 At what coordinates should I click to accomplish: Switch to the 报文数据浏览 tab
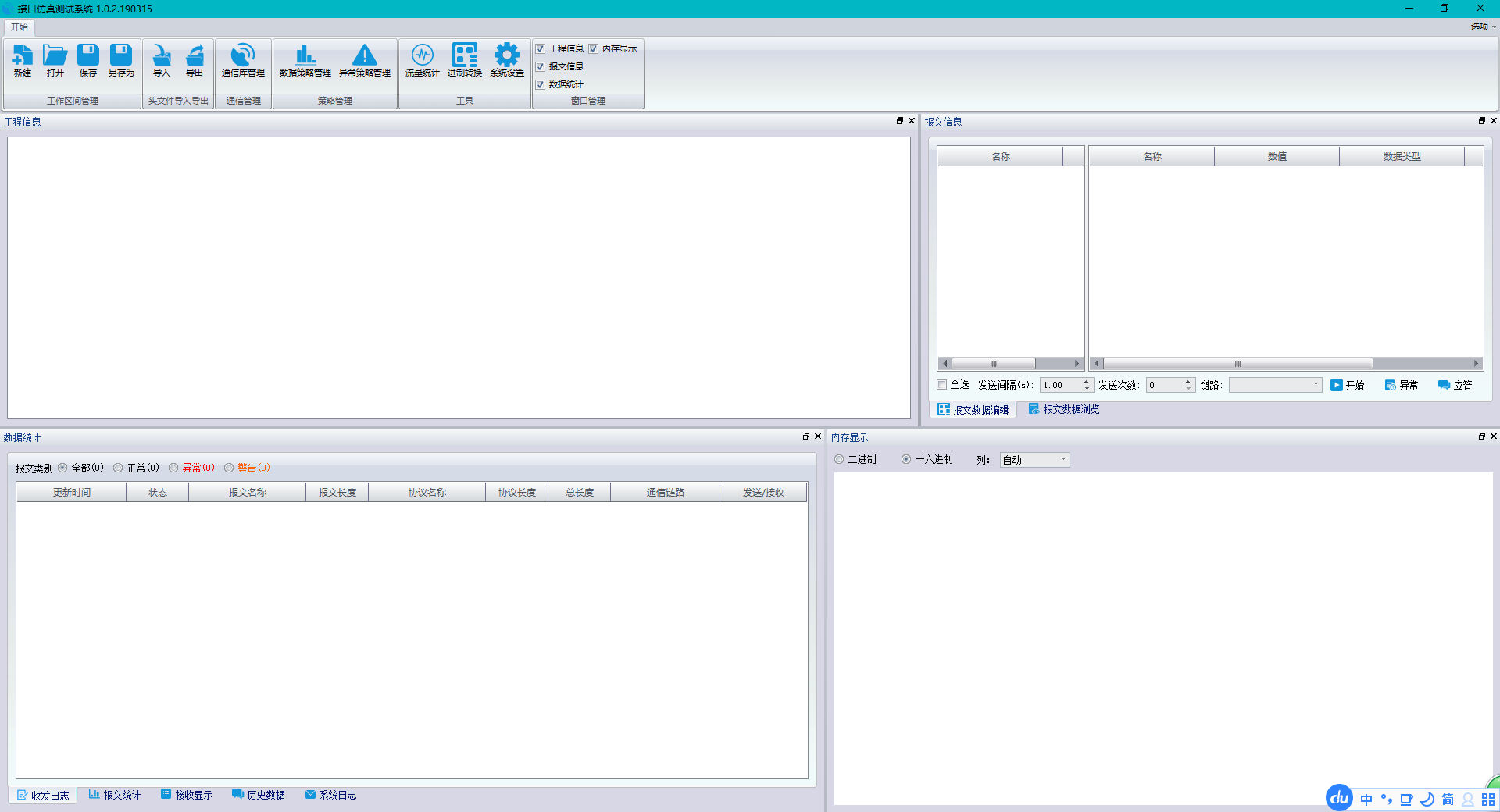click(x=1064, y=409)
